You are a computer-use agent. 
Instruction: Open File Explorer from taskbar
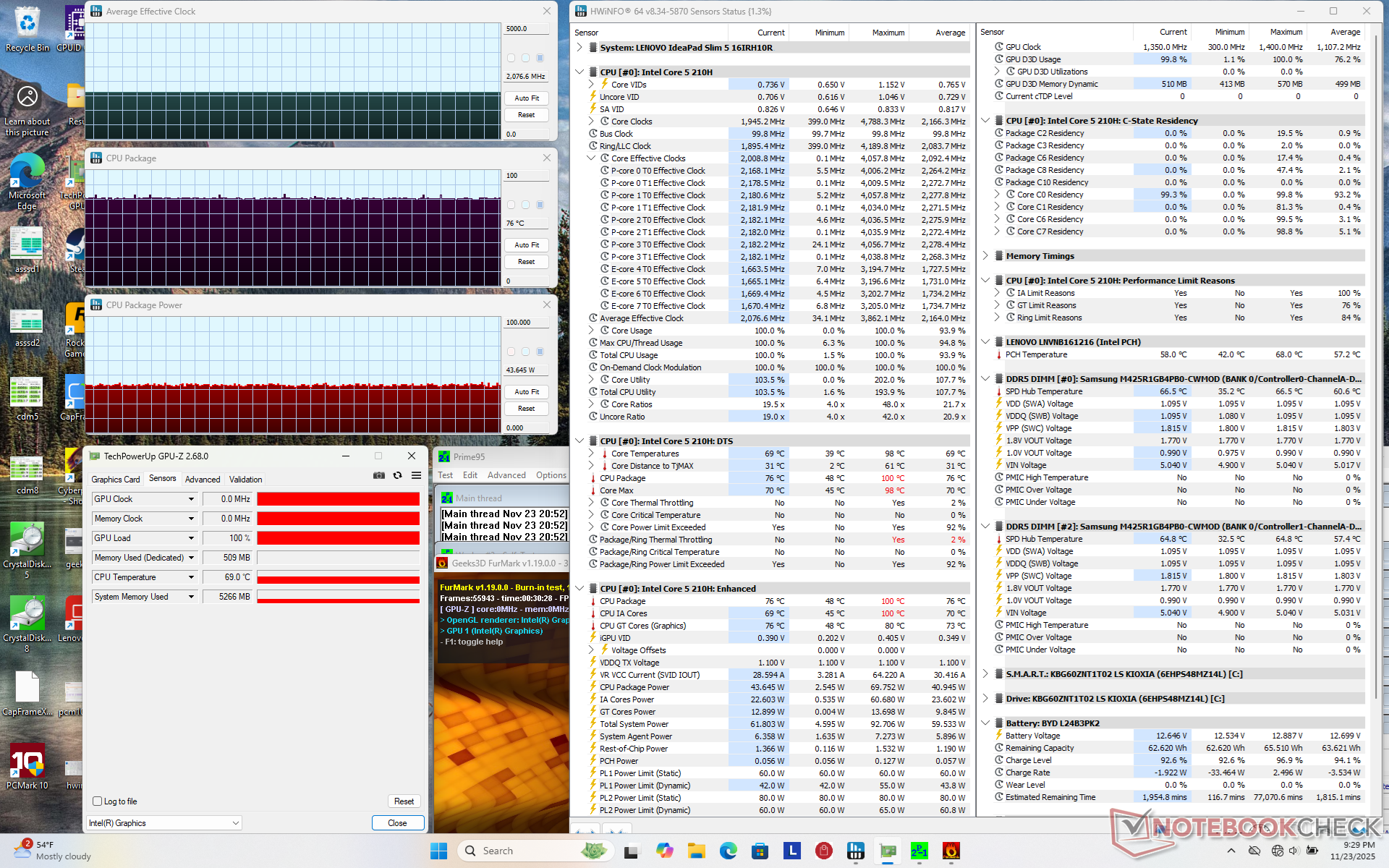coord(696,851)
